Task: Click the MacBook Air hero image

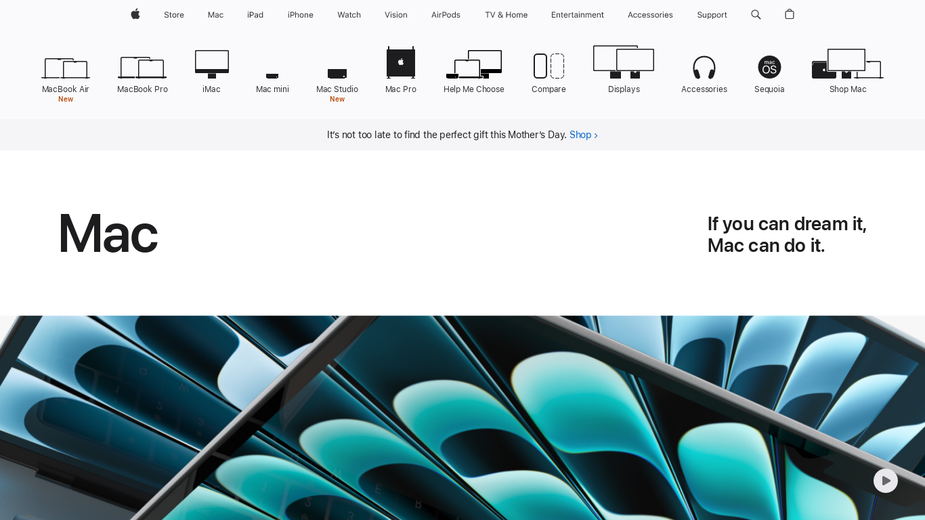Action: [462, 418]
